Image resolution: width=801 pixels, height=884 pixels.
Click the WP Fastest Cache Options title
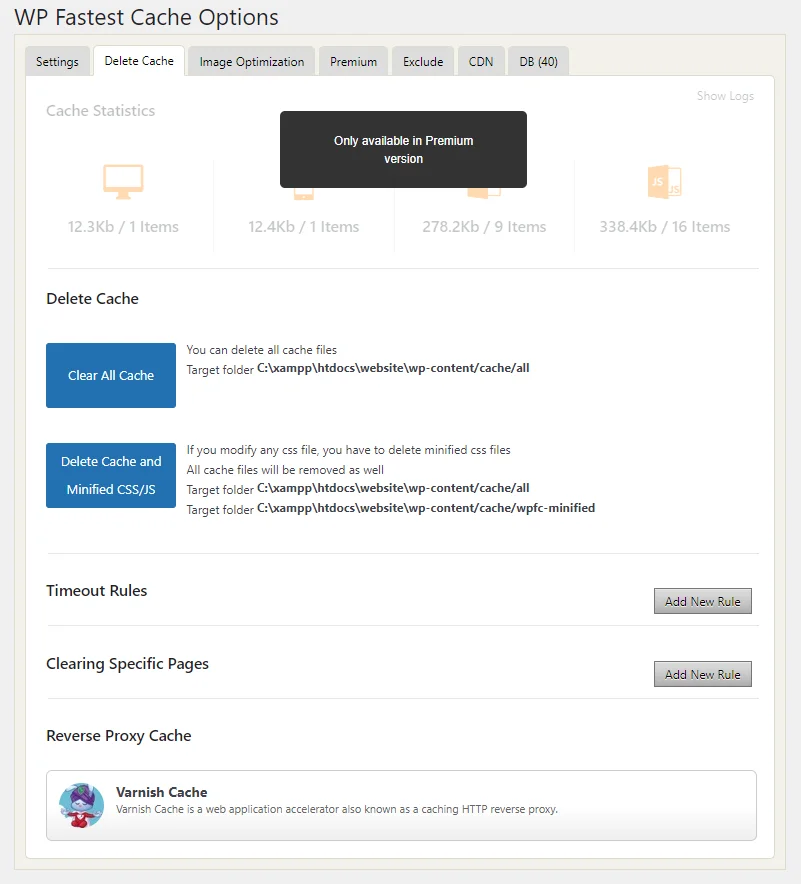tap(147, 17)
